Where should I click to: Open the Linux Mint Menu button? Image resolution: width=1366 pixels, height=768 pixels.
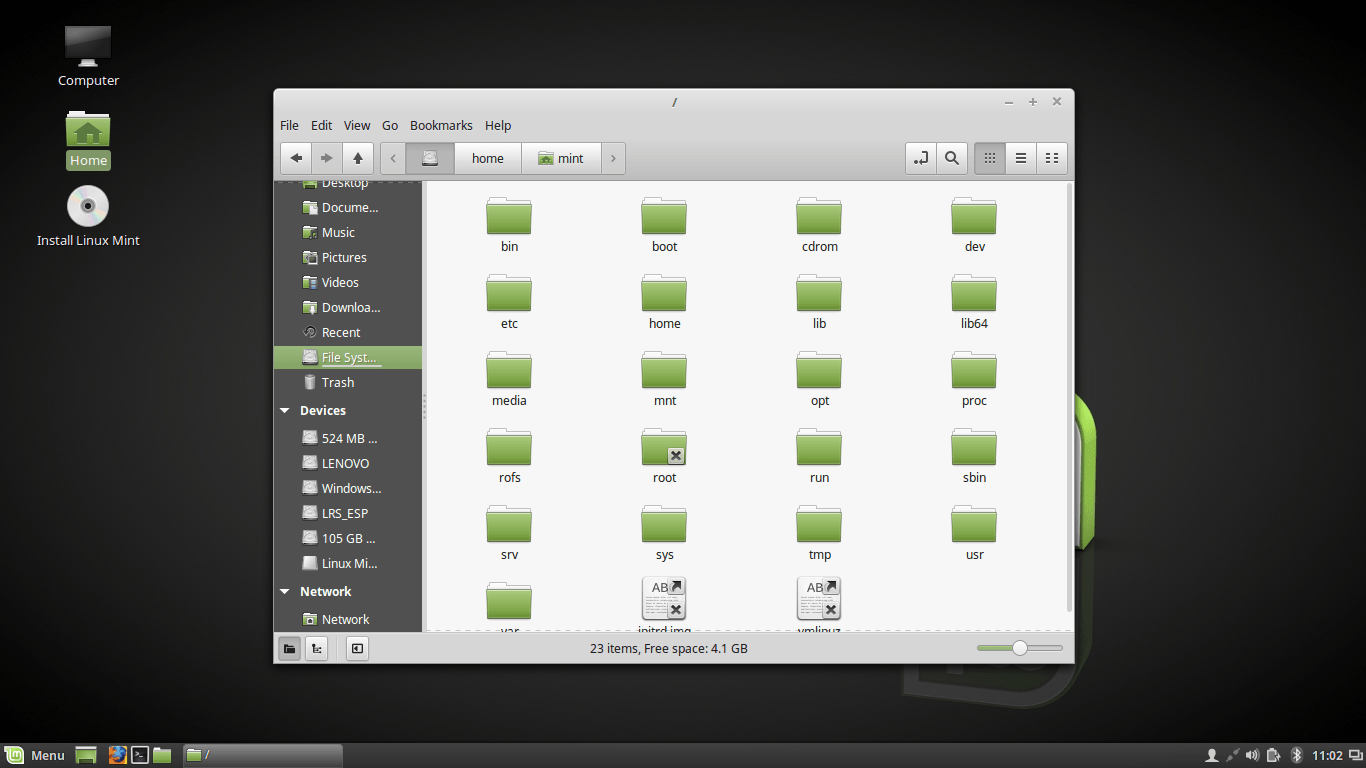36,755
